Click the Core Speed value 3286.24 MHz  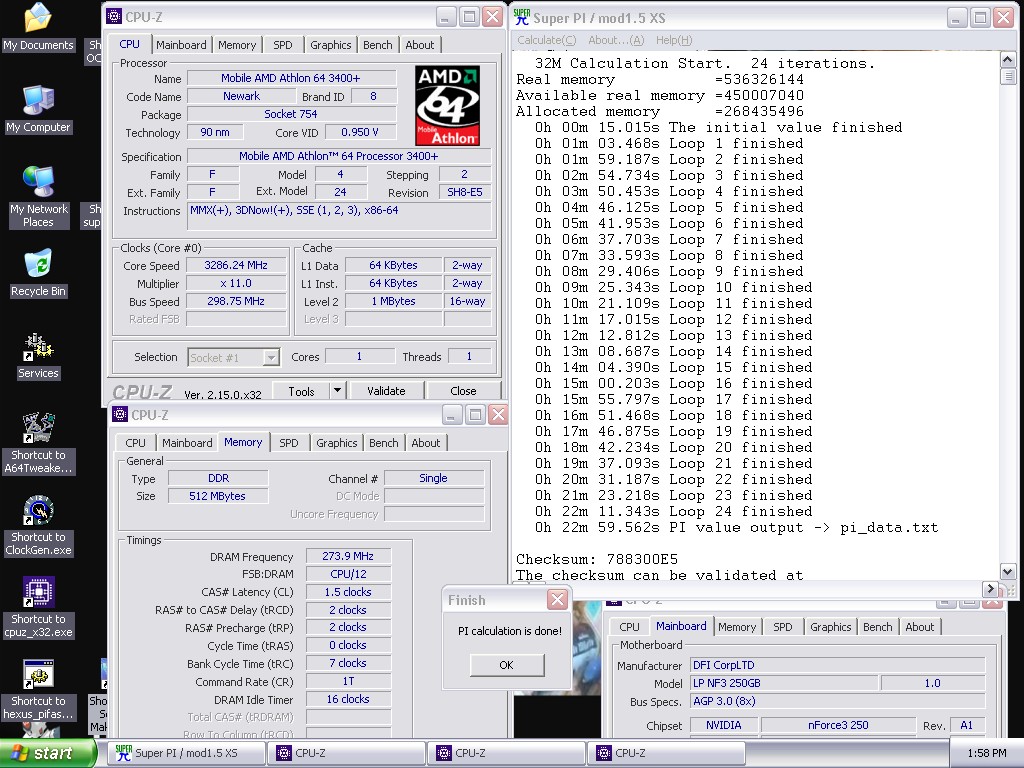(236, 265)
